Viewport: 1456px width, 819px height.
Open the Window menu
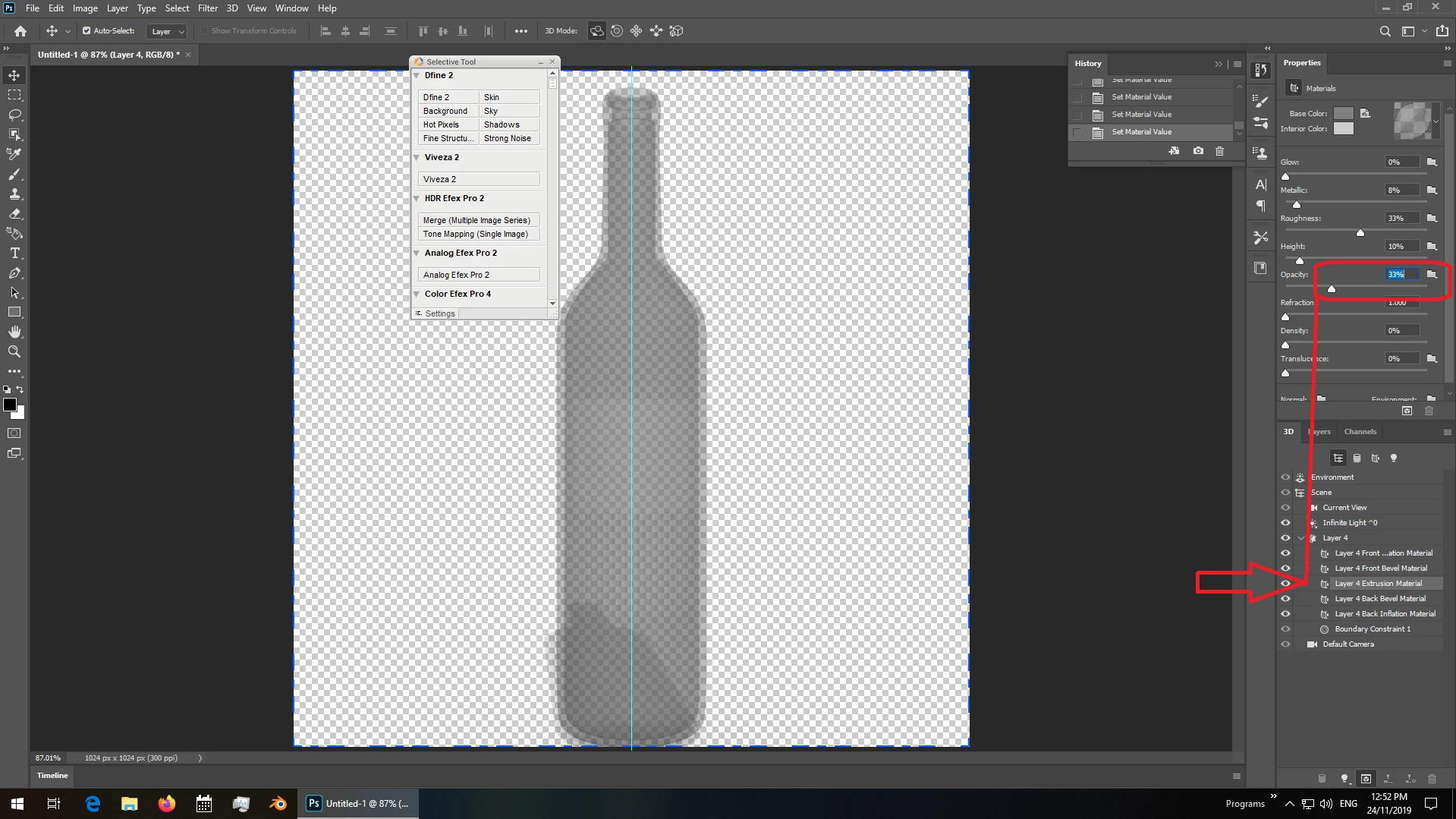(291, 8)
